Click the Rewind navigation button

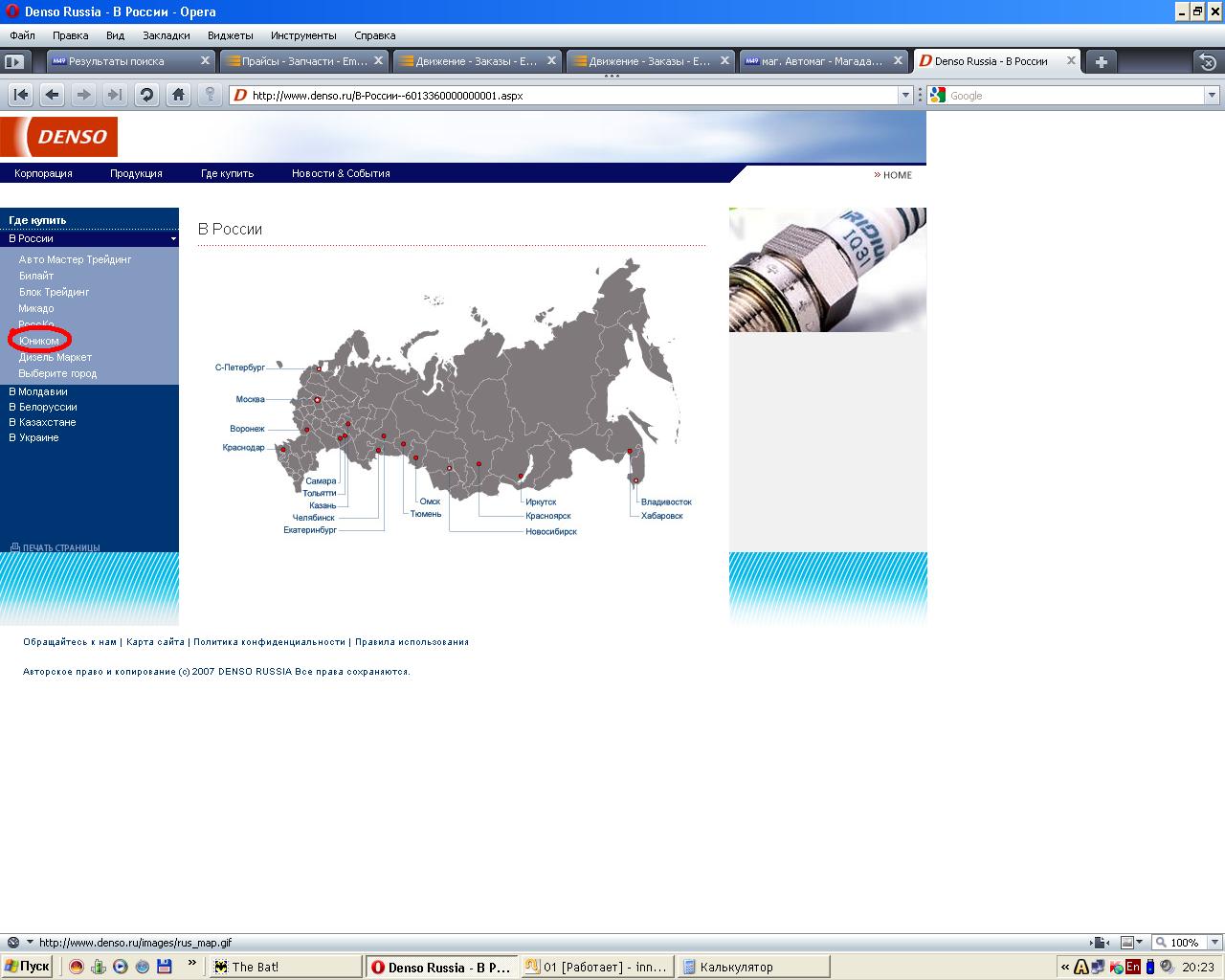point(21,95)
